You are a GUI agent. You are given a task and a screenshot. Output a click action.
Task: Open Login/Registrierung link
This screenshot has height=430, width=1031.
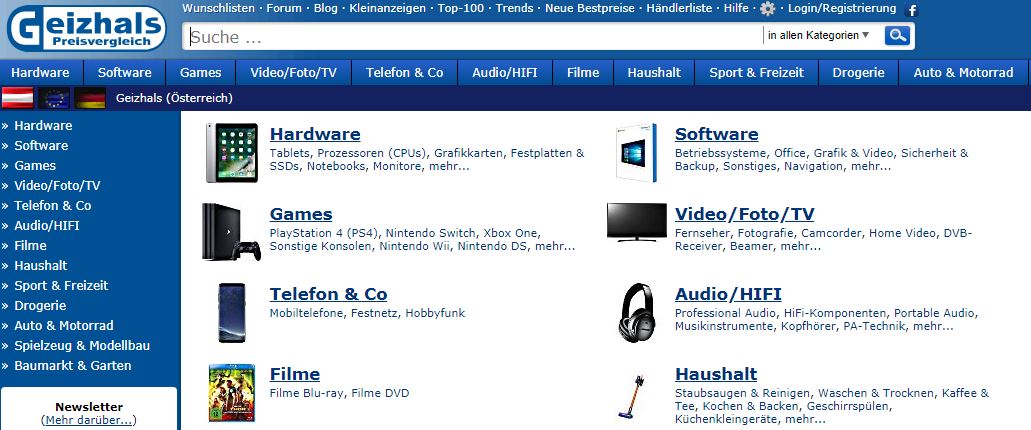(x=842, y=9)
